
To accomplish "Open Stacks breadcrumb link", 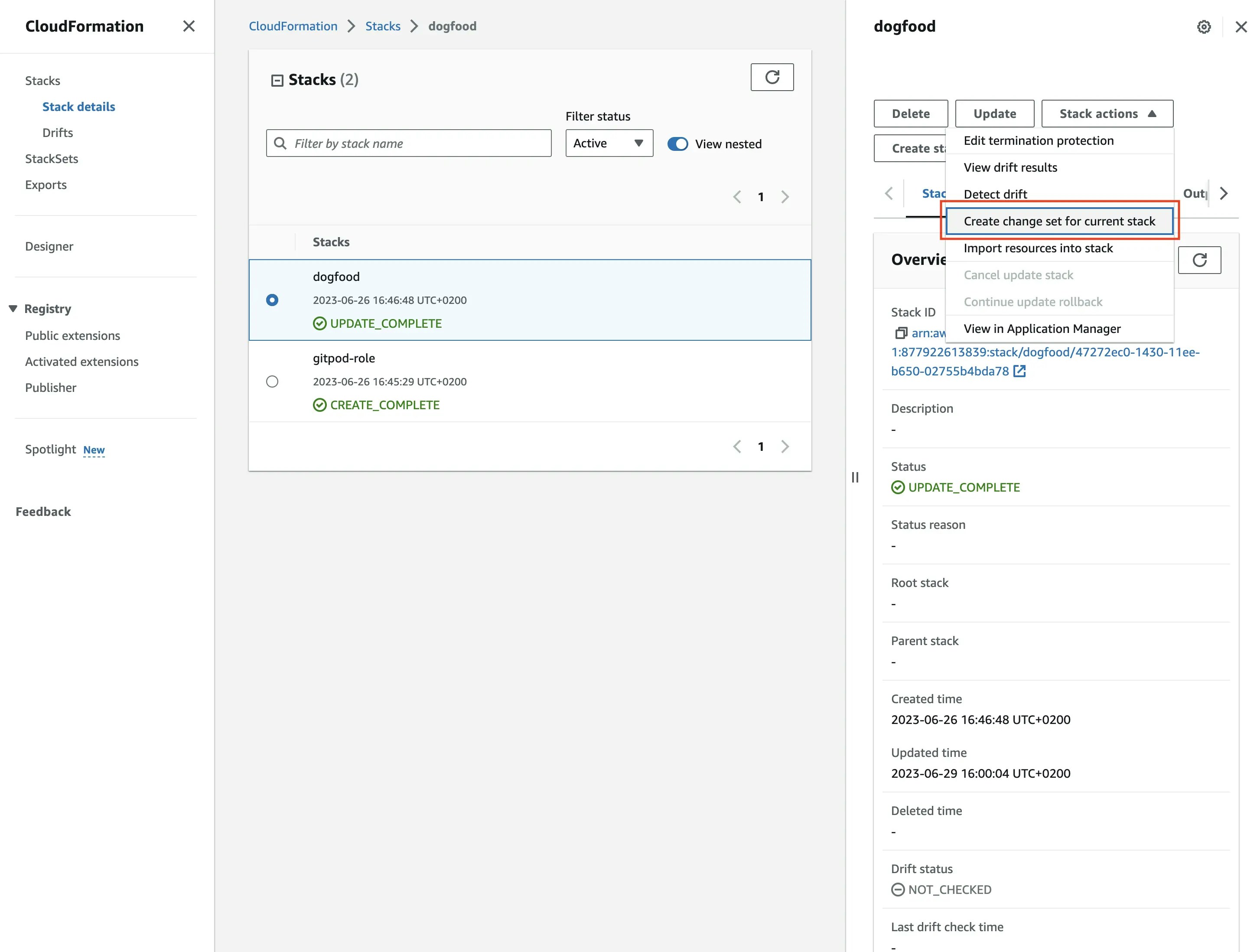I will (382, 26).
